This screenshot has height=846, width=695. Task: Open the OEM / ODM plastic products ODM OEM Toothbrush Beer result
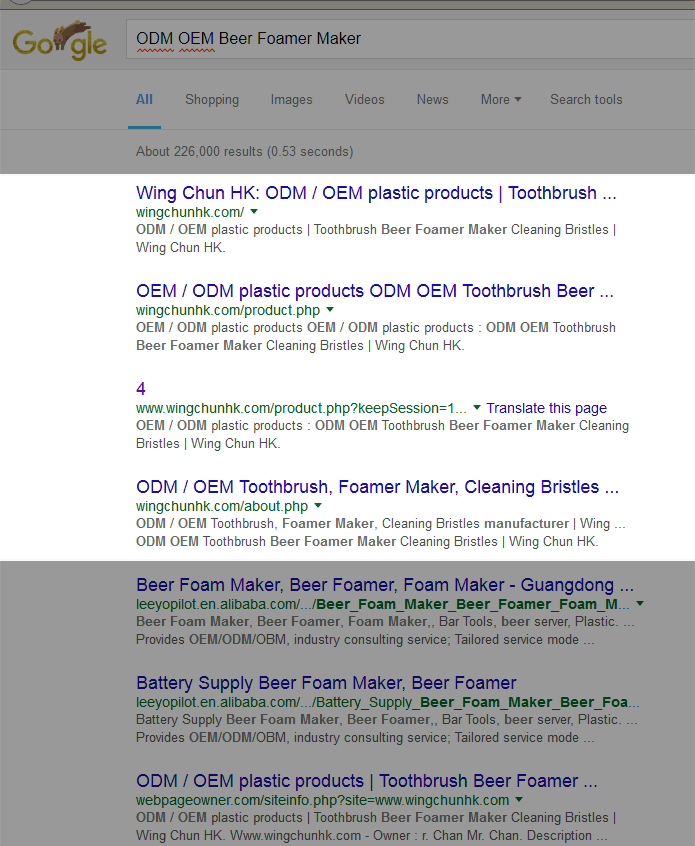tap(375, 291)
